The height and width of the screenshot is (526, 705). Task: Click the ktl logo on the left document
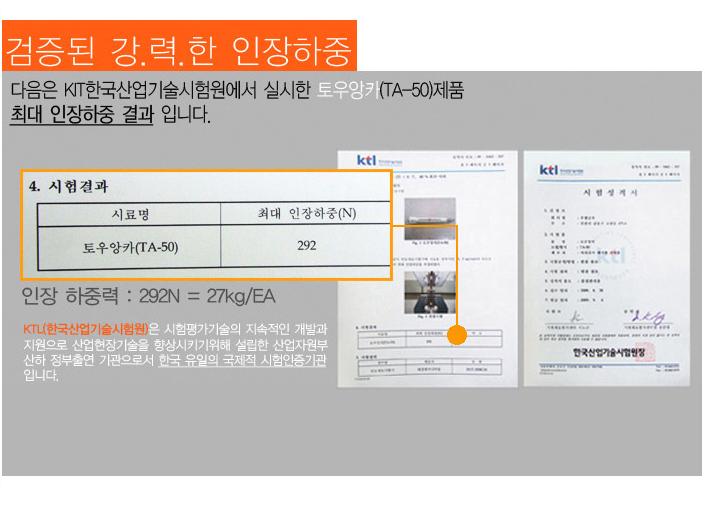coord(366,160)
